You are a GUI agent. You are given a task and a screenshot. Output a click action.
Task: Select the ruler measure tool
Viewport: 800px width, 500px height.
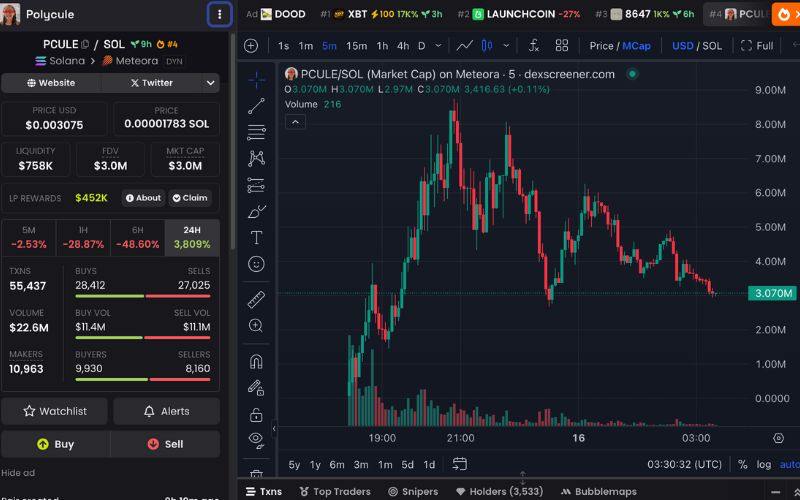[x=256, y=299]
